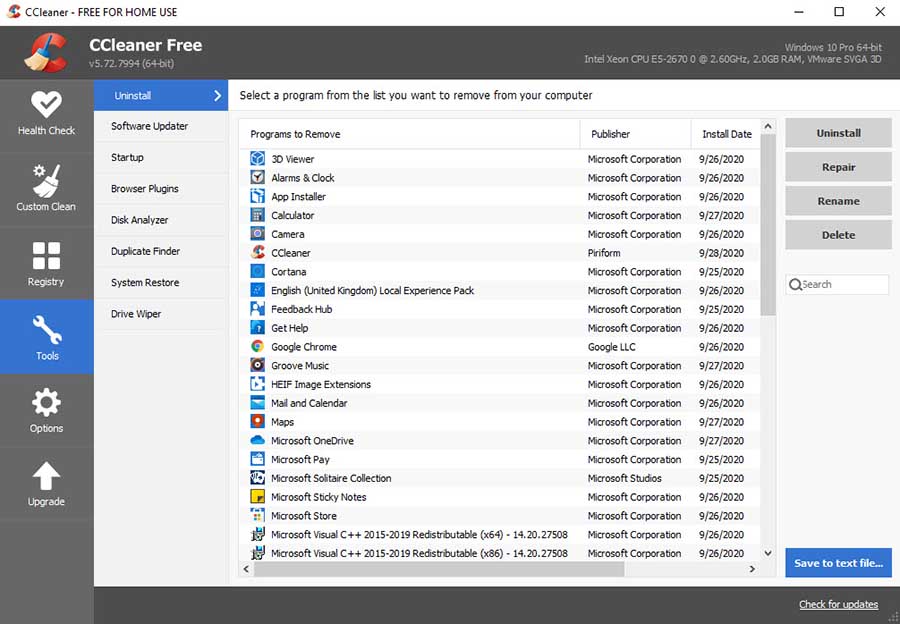Screen dimensions: 900x624
Task: Click the horizontal scrollbar thumb
Action: (439, 569)
